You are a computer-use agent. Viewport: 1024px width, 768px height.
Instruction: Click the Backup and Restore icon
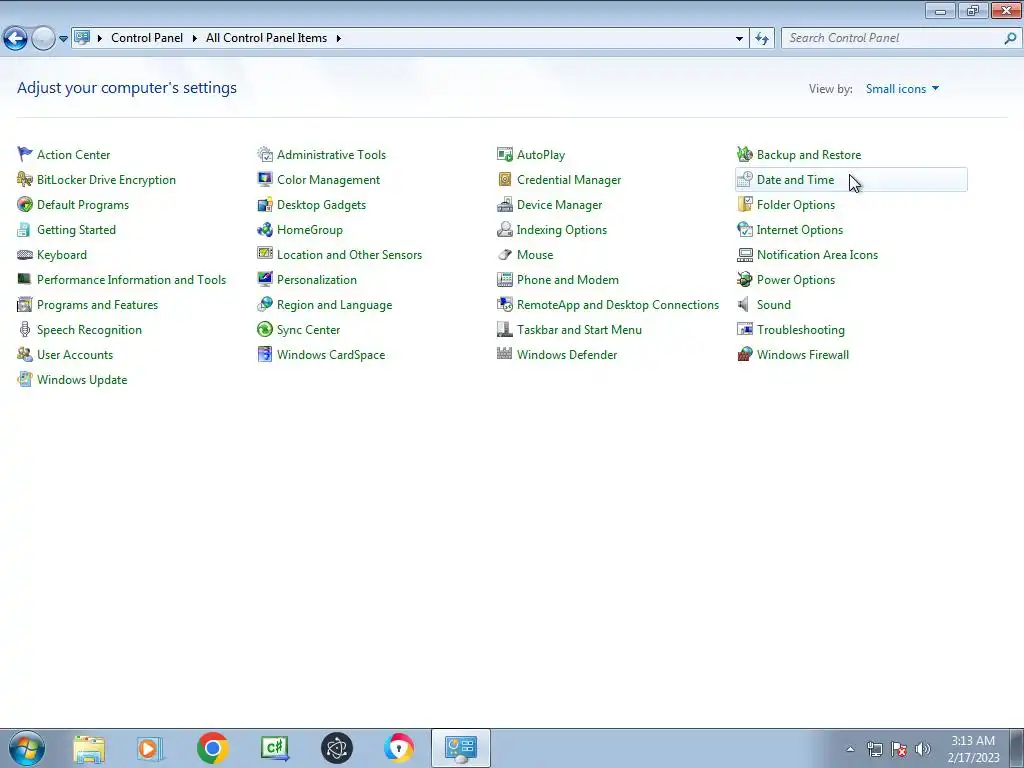(x=744, y=154)
